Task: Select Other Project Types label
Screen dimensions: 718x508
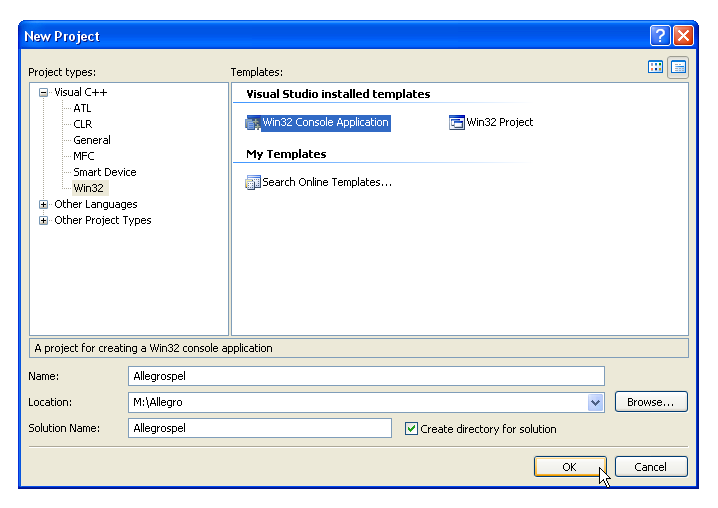Action: pyautogui.click(x=103, y=220)
